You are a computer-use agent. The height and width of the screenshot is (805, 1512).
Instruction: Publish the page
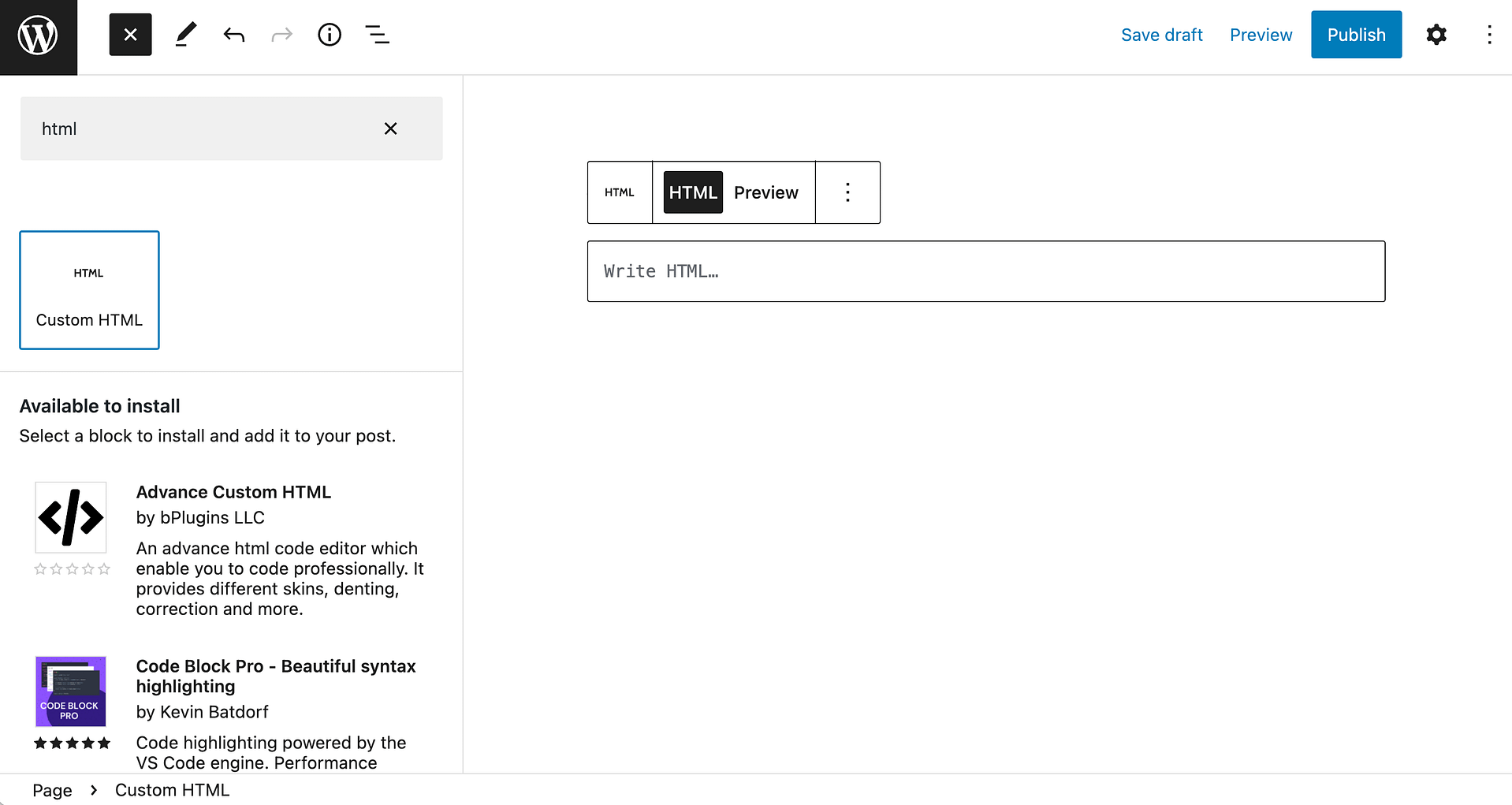(1356, 34)
